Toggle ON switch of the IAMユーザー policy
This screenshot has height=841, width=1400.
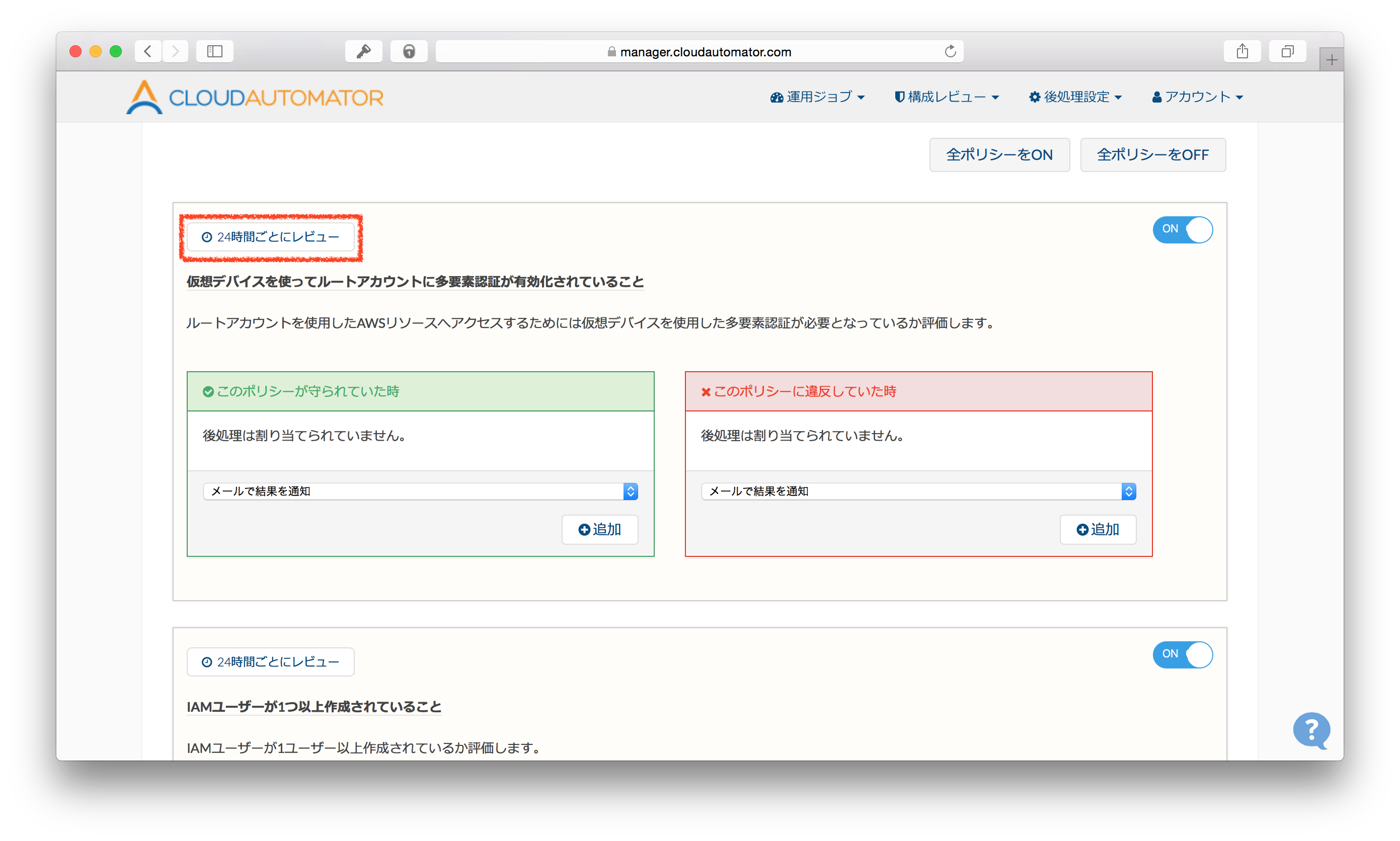pos(1182,654)
